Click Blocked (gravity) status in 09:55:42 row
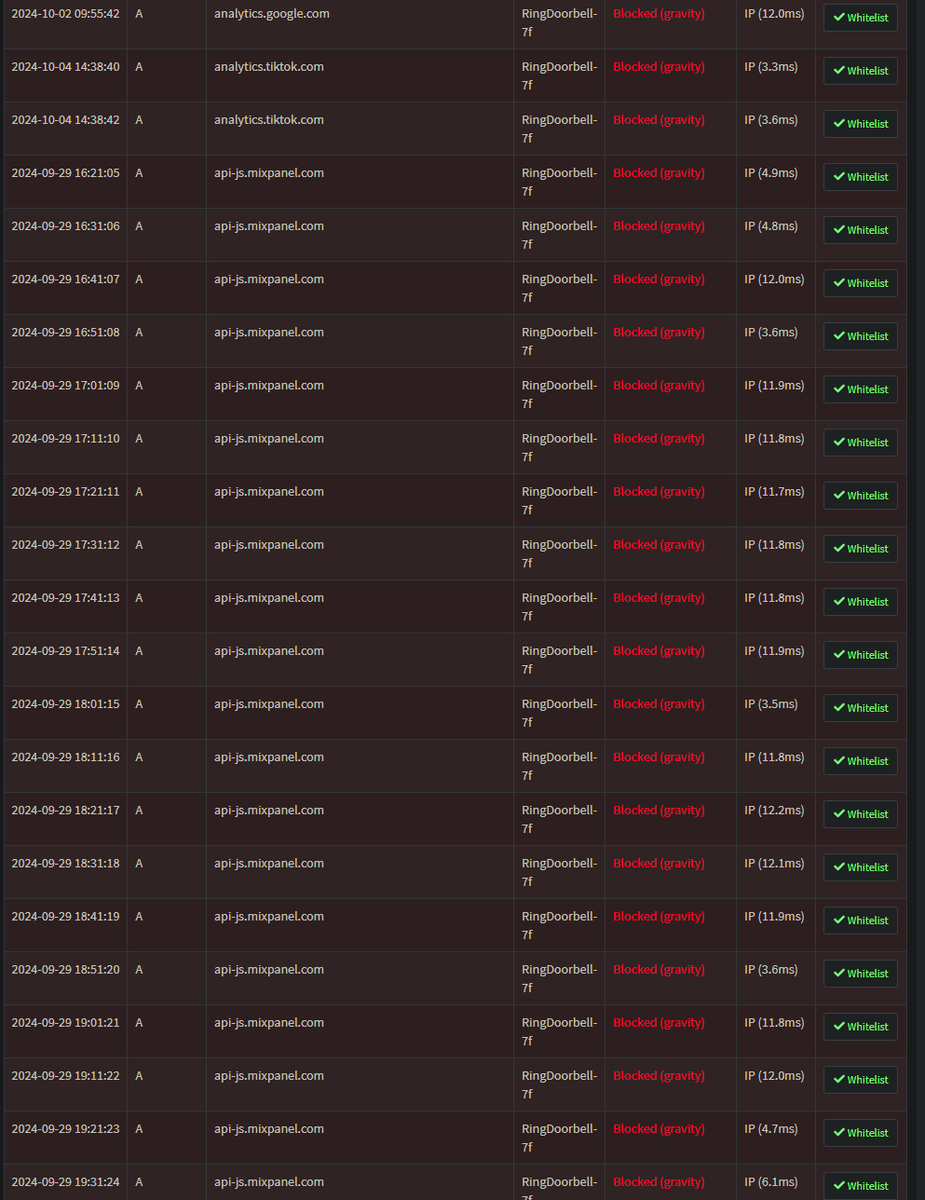 (x=659, y=14)
